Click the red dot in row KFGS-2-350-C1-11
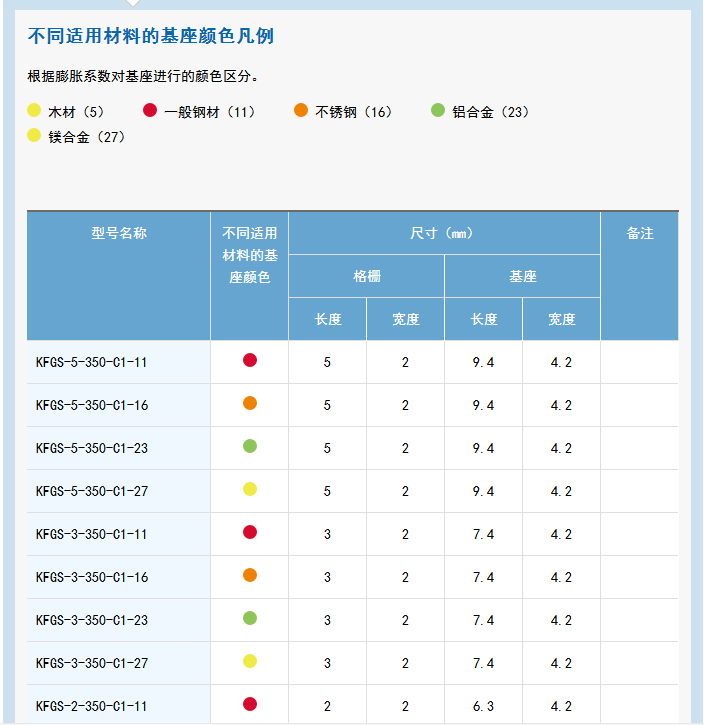The width and height of the screenshot is (704, 725). 250,704
